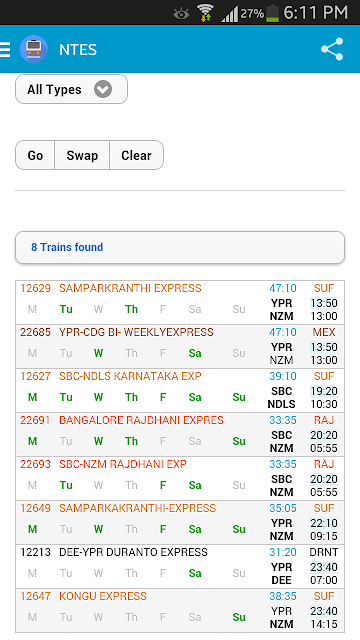The width and height of the screenshot is (360, 640).
Task: Open 22693 SBC-NZM Rajdhani Exp
Action: click(x=180, y=478)
